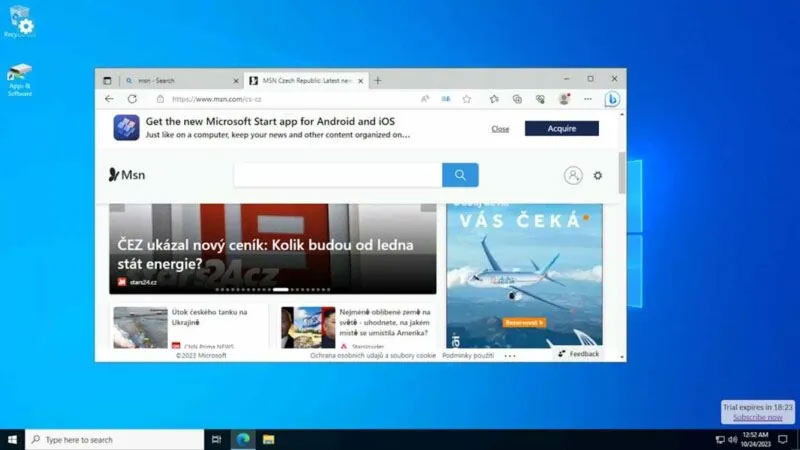Select the MSN Czech Republic tab
The height and width of the screenshot is (450, 800).
(x=306, y=81)
